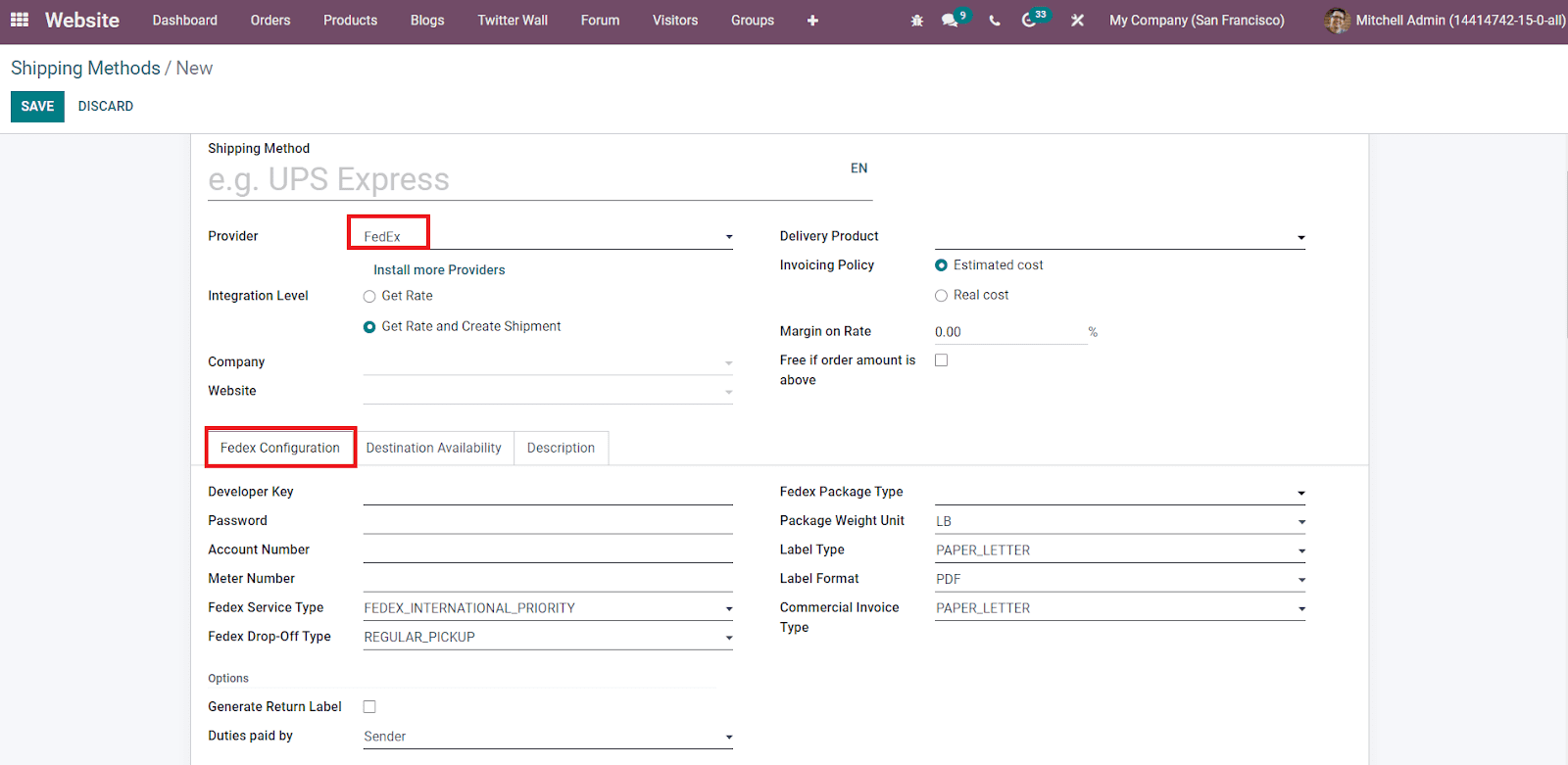
Task: Click the crossed tools icon
Action: click(x=1077, y=21)
